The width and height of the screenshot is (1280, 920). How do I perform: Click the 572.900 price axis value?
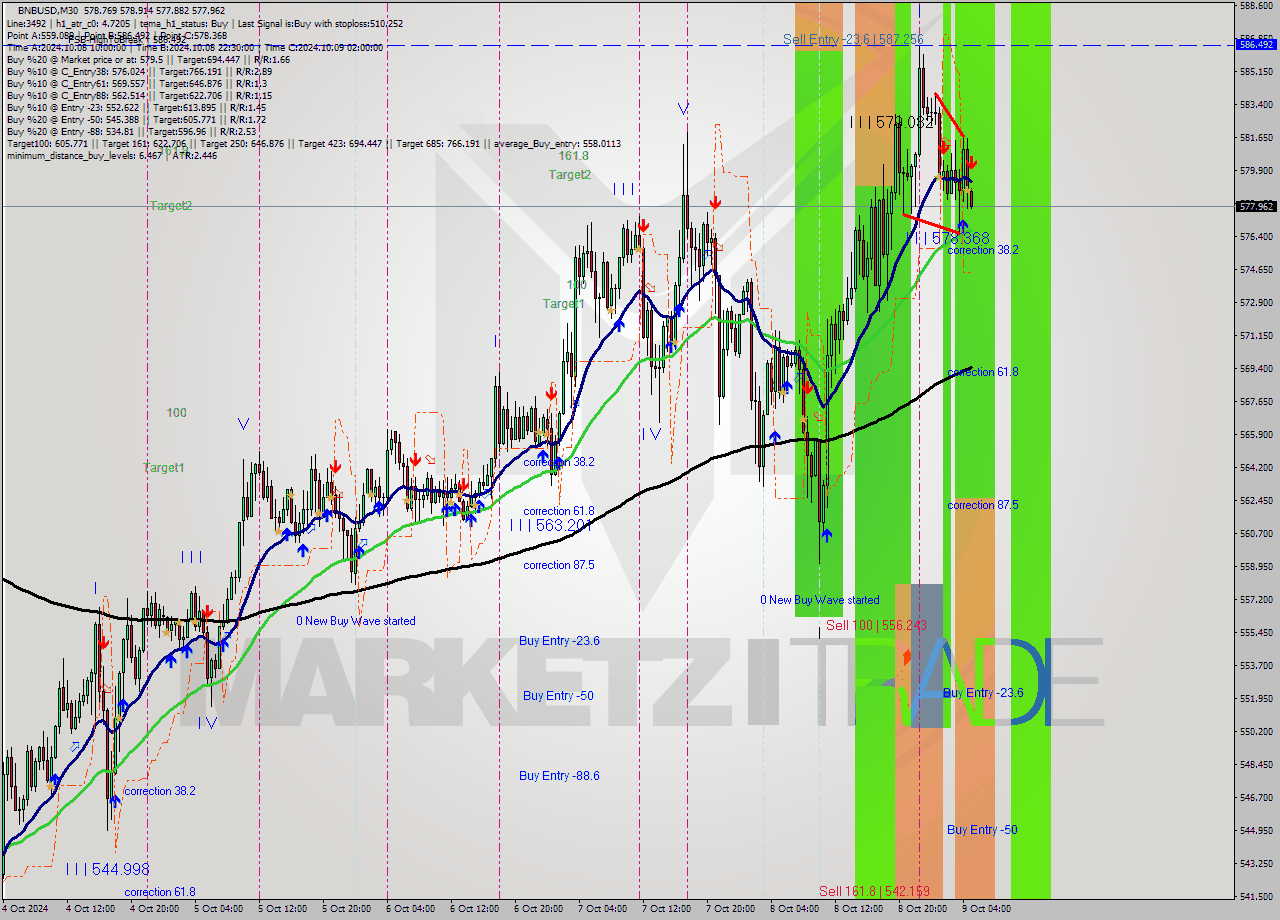coord(1256,302)
